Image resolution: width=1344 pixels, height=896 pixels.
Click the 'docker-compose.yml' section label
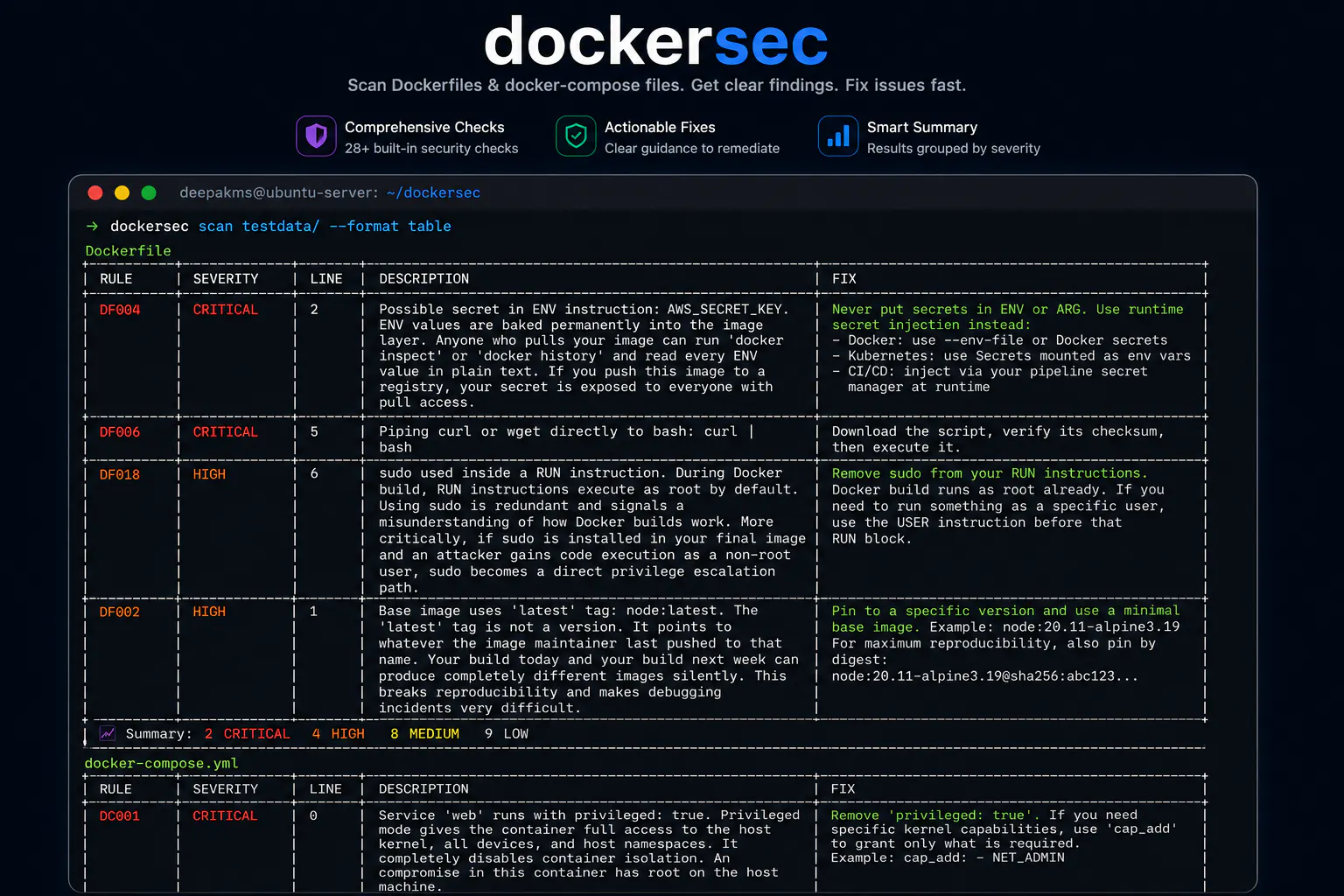pos(162,763)
